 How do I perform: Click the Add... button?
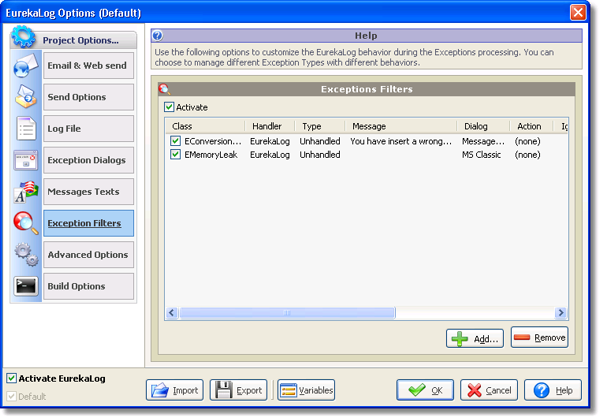click(474, 338)
